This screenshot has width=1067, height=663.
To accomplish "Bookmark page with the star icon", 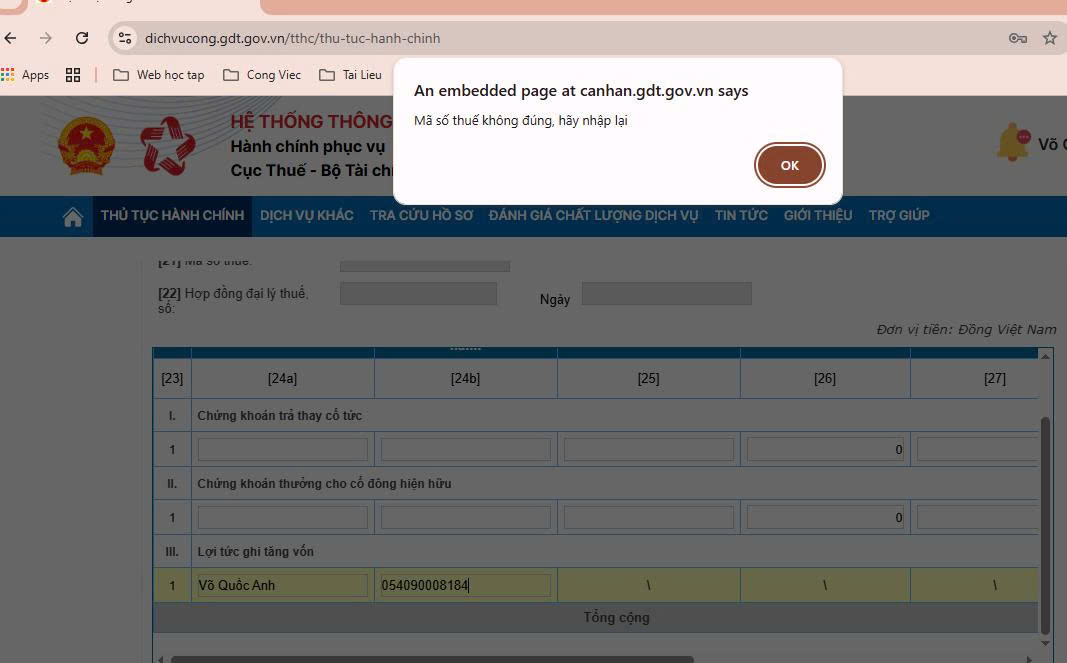I will coord(1049,38).
